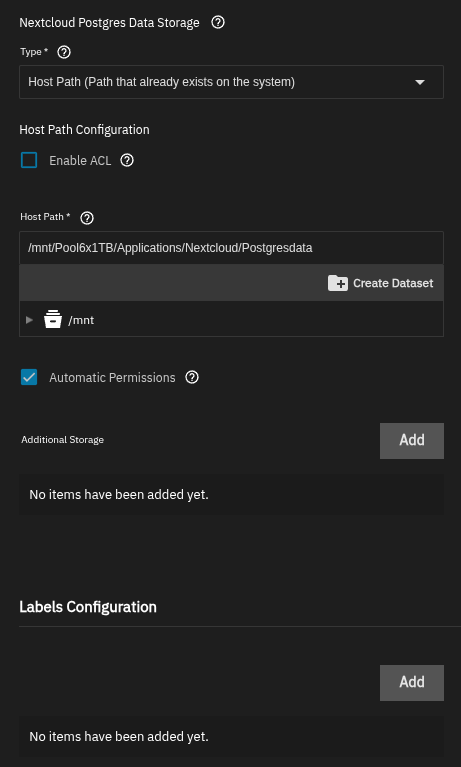Open the Host Path help tooltip
The image size is (461, 767).
(87, 218)
